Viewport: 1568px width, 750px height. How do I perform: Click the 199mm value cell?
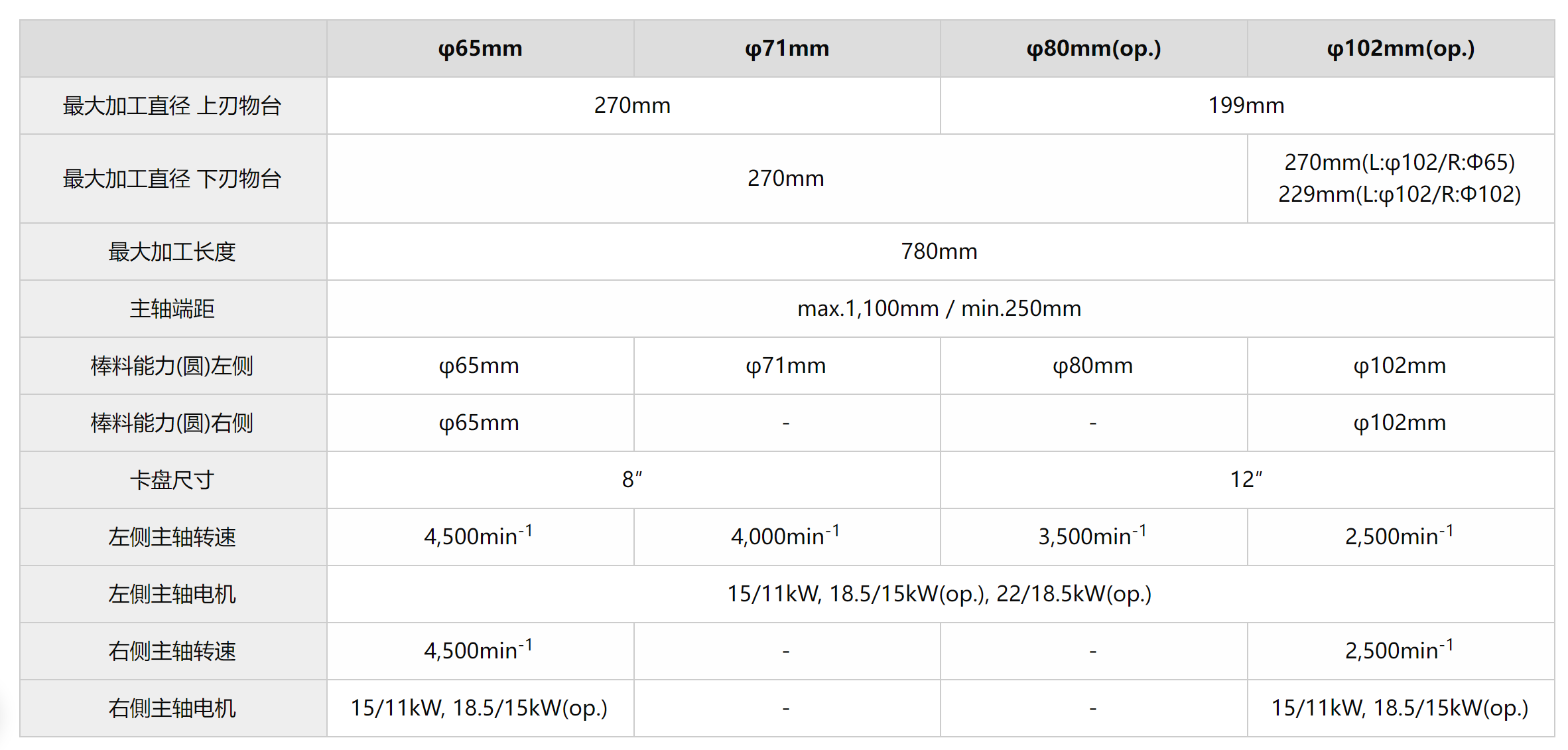pyautogui.click(x=1246, y=106)
